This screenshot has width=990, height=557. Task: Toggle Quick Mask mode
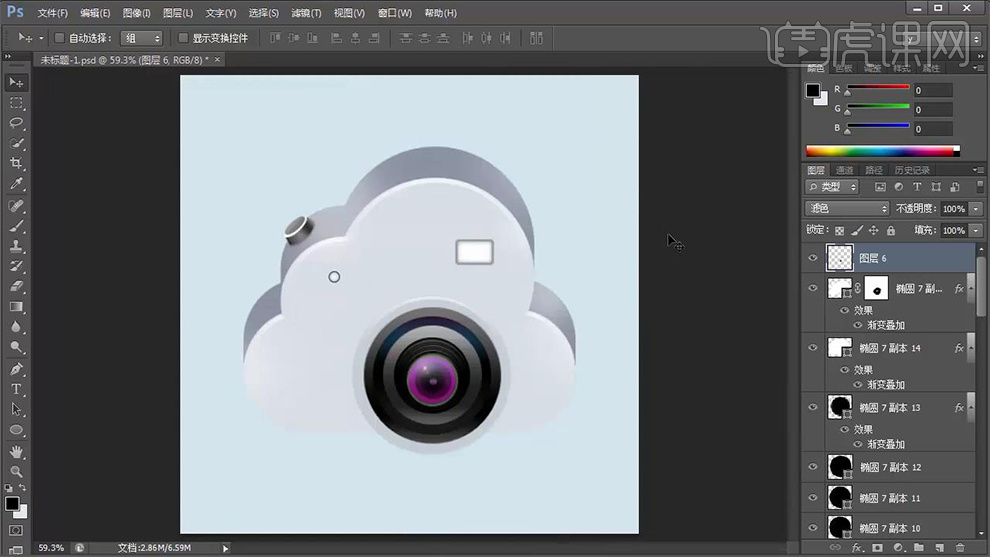click(16, 530)
